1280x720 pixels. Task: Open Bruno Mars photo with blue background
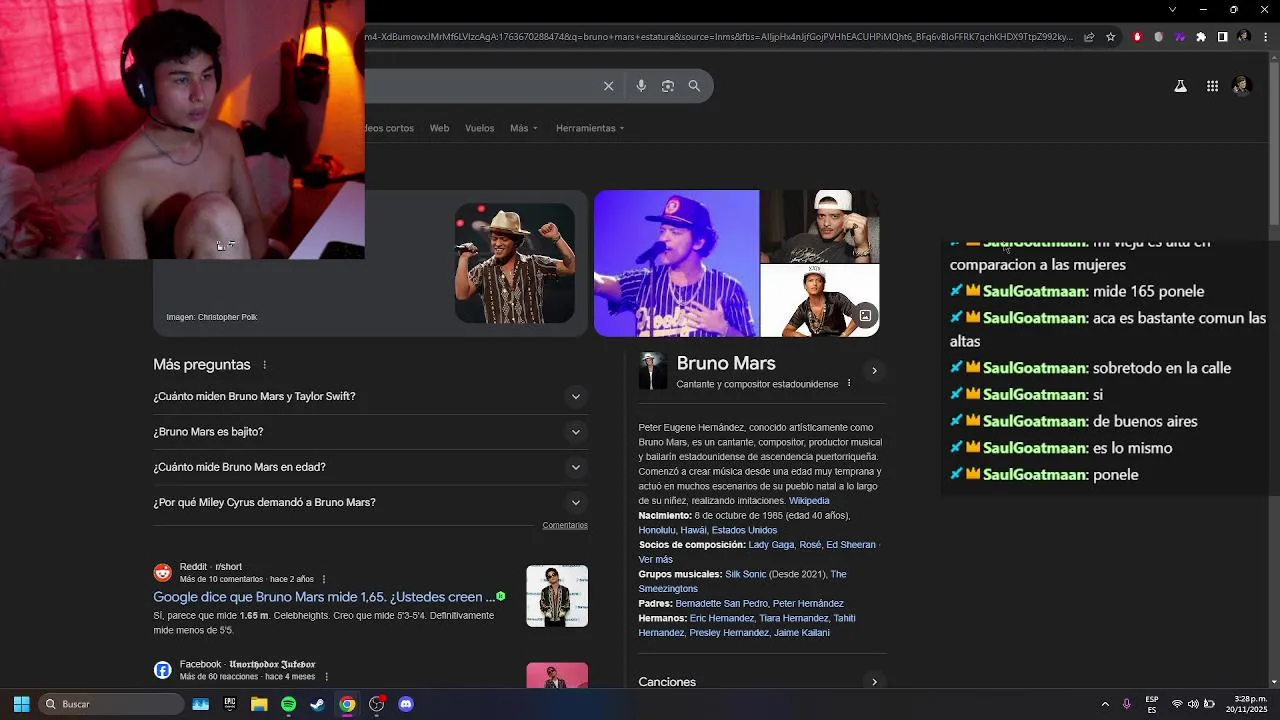(676, 263)
